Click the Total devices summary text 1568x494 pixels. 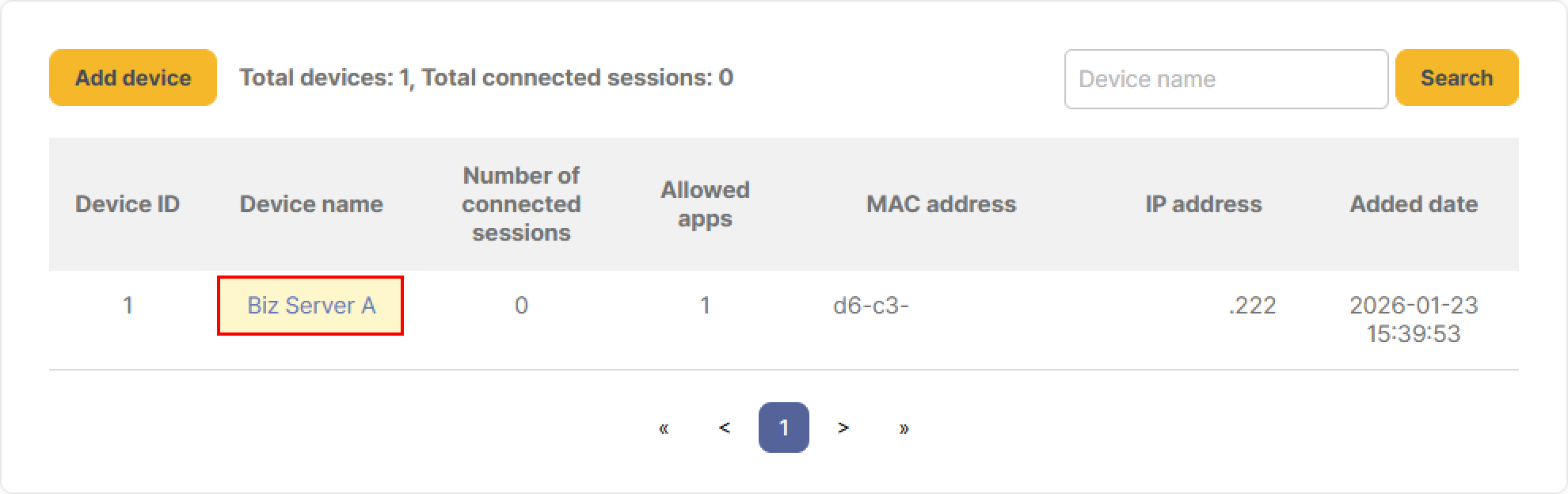pos(486,78)
